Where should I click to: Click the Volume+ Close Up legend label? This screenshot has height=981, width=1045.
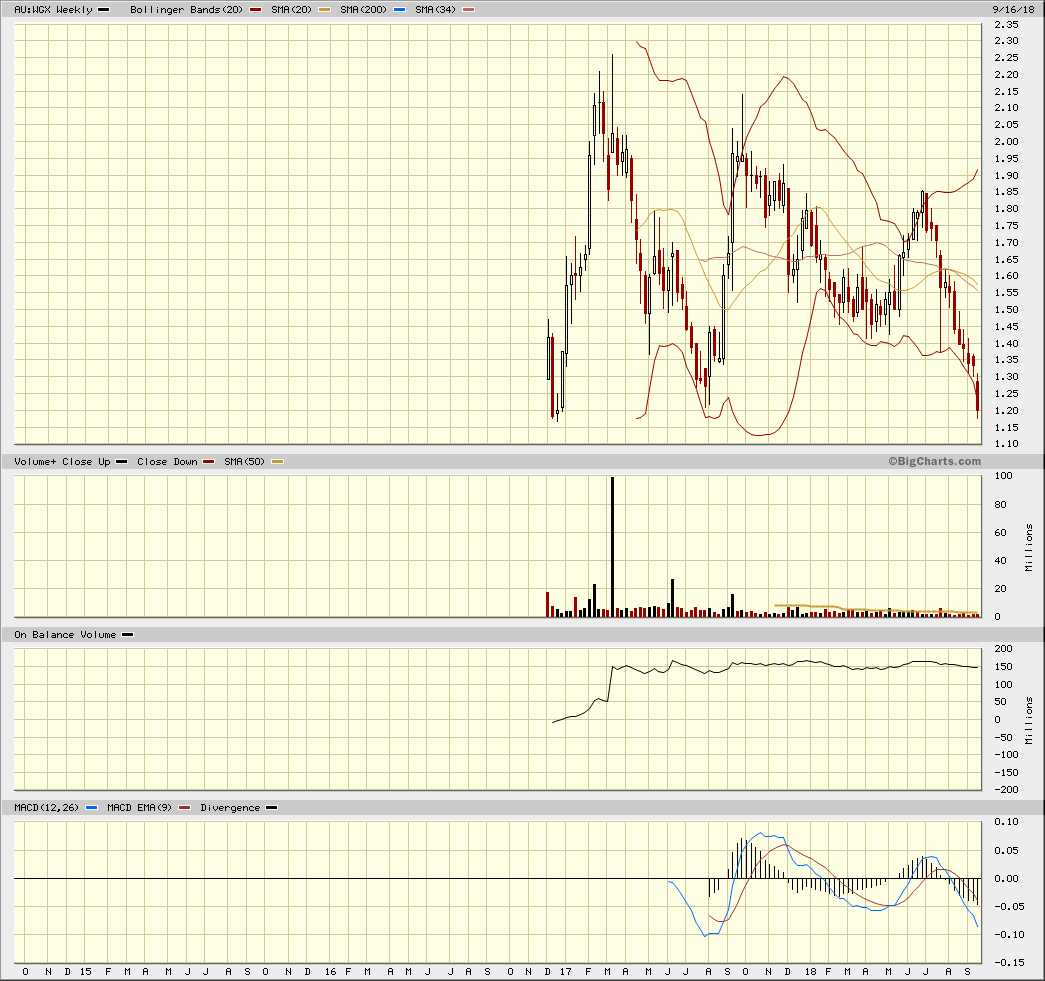click(x=62, y=462)
